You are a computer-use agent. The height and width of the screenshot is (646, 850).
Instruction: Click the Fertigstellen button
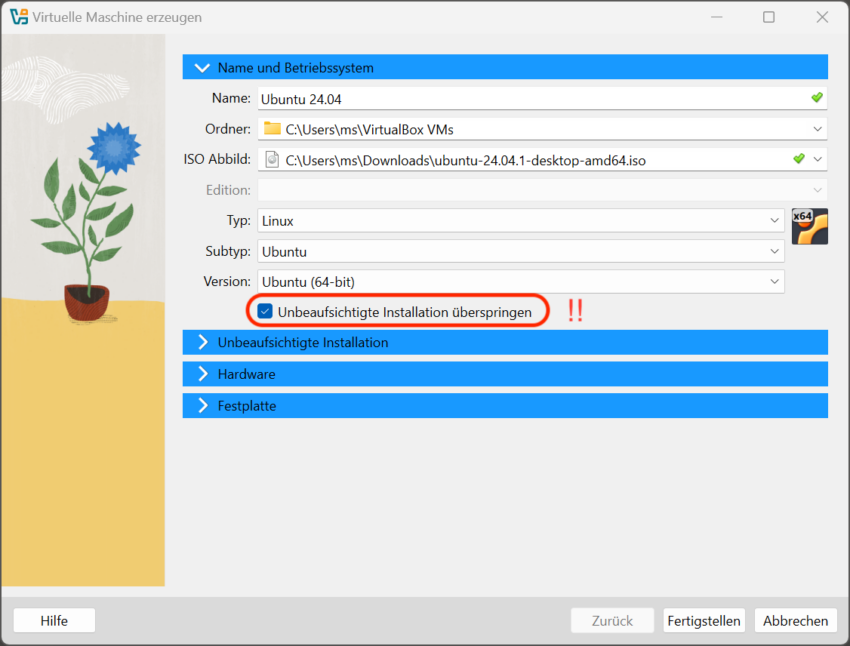(704, 620)
